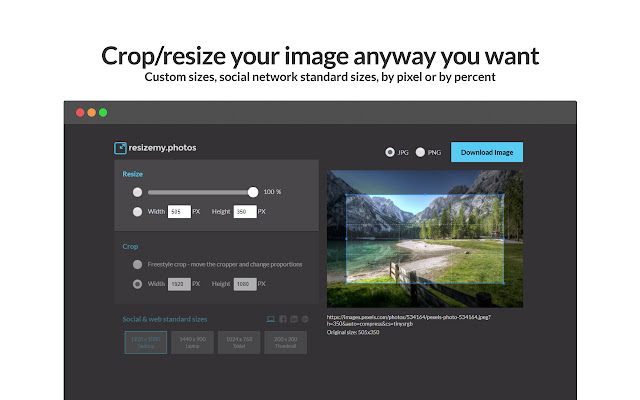
Task: Focus the Resize Width field
Action: coord(179,211)
